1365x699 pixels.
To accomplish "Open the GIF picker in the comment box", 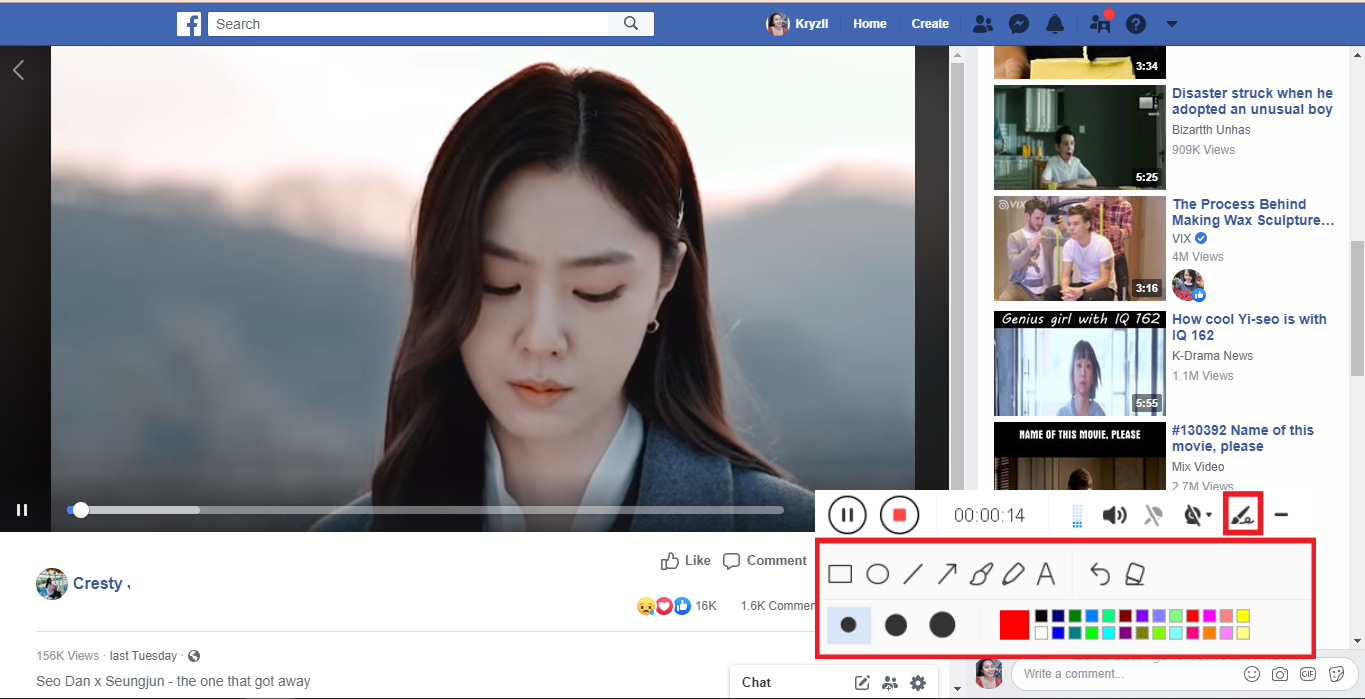I will (x=1309, y=674).
